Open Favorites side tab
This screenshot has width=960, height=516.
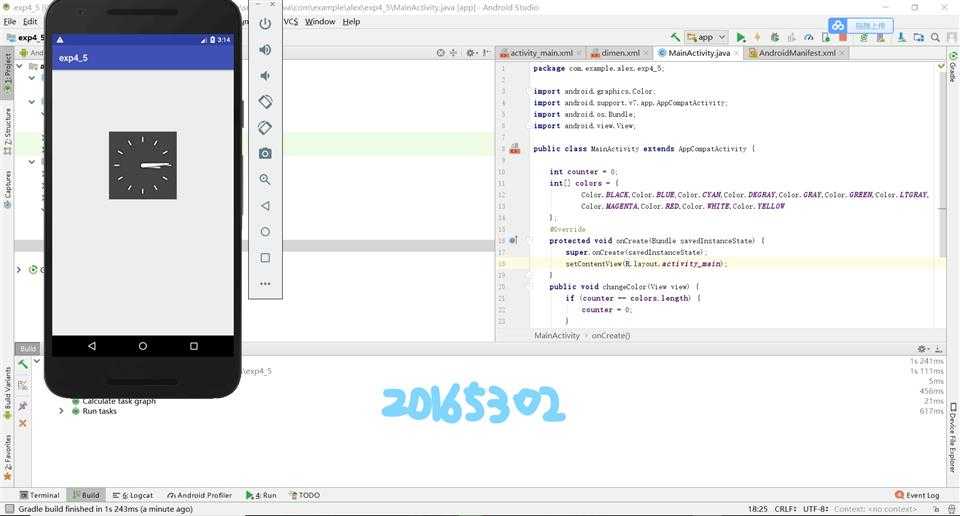tap(7, 457)
